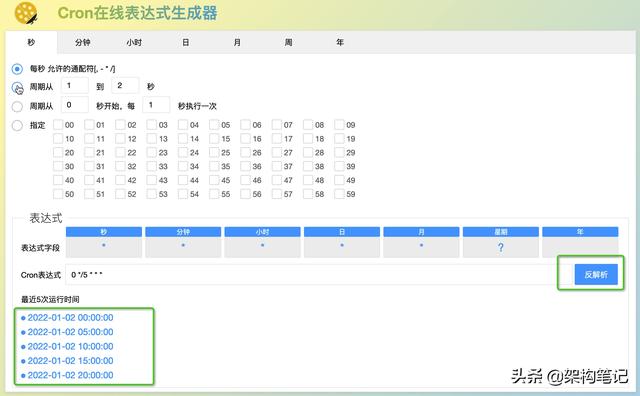Check the 00 second checkbox
The image size is (640, 396).
58,125
